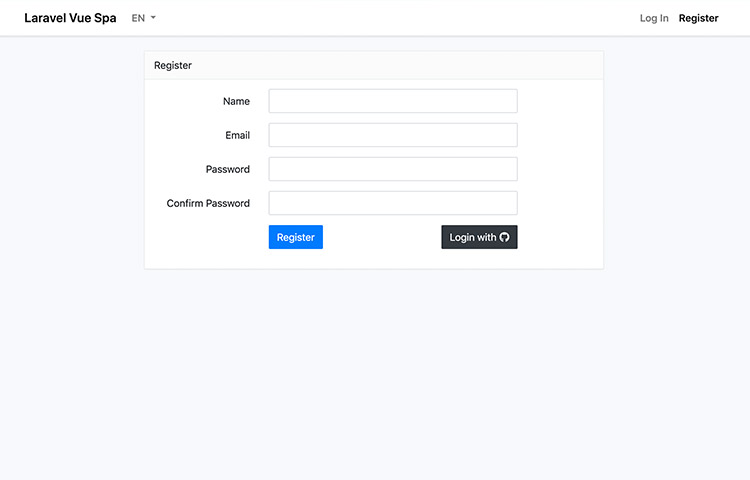Click the blank navbar area between EN and Log In
750x480 pixels.
click(x=400, y=18)
